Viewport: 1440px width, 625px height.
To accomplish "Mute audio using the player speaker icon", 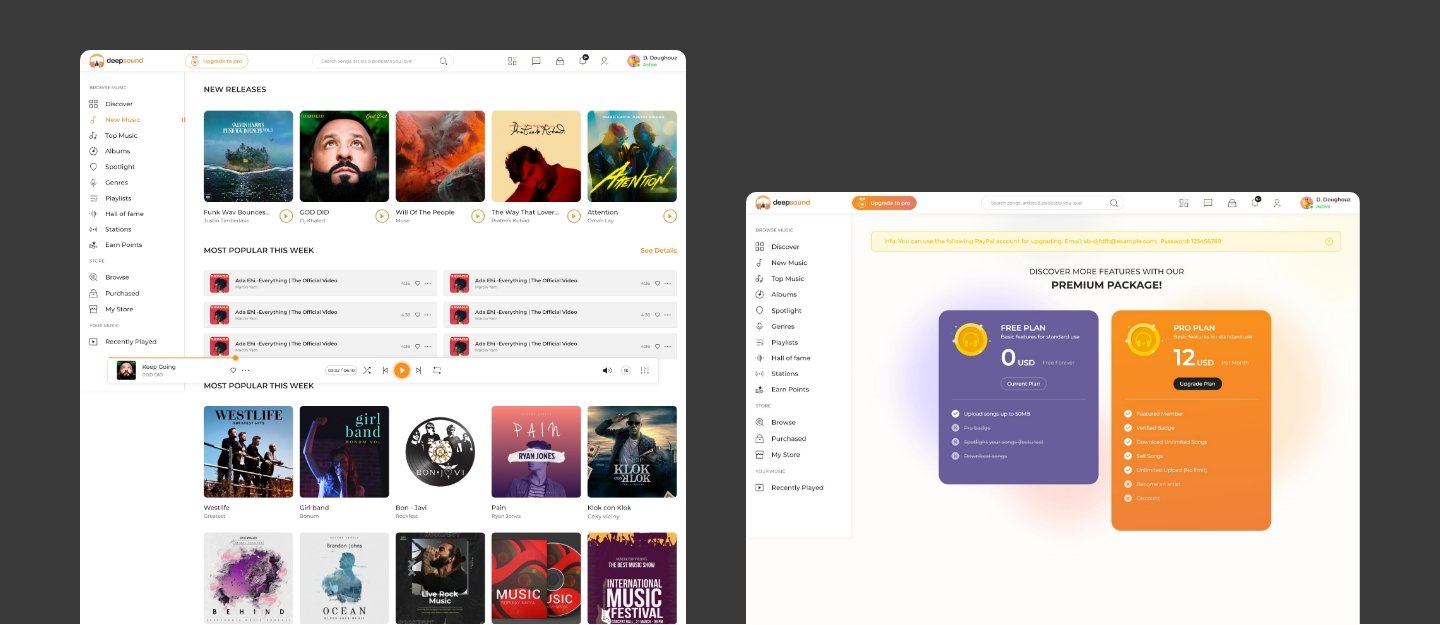I will pos(607,370).
